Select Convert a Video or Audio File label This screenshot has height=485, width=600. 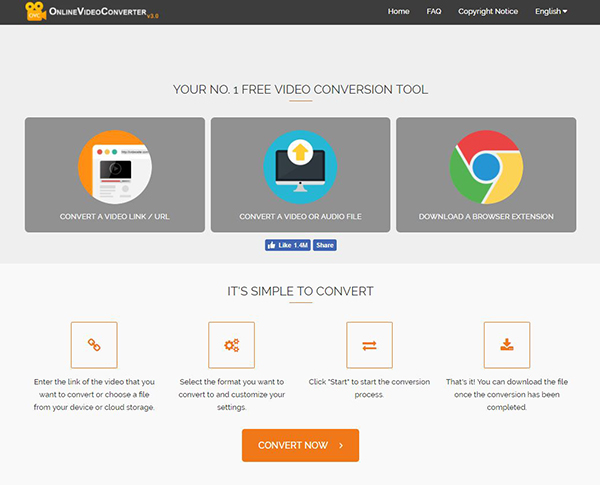[300, 216]
